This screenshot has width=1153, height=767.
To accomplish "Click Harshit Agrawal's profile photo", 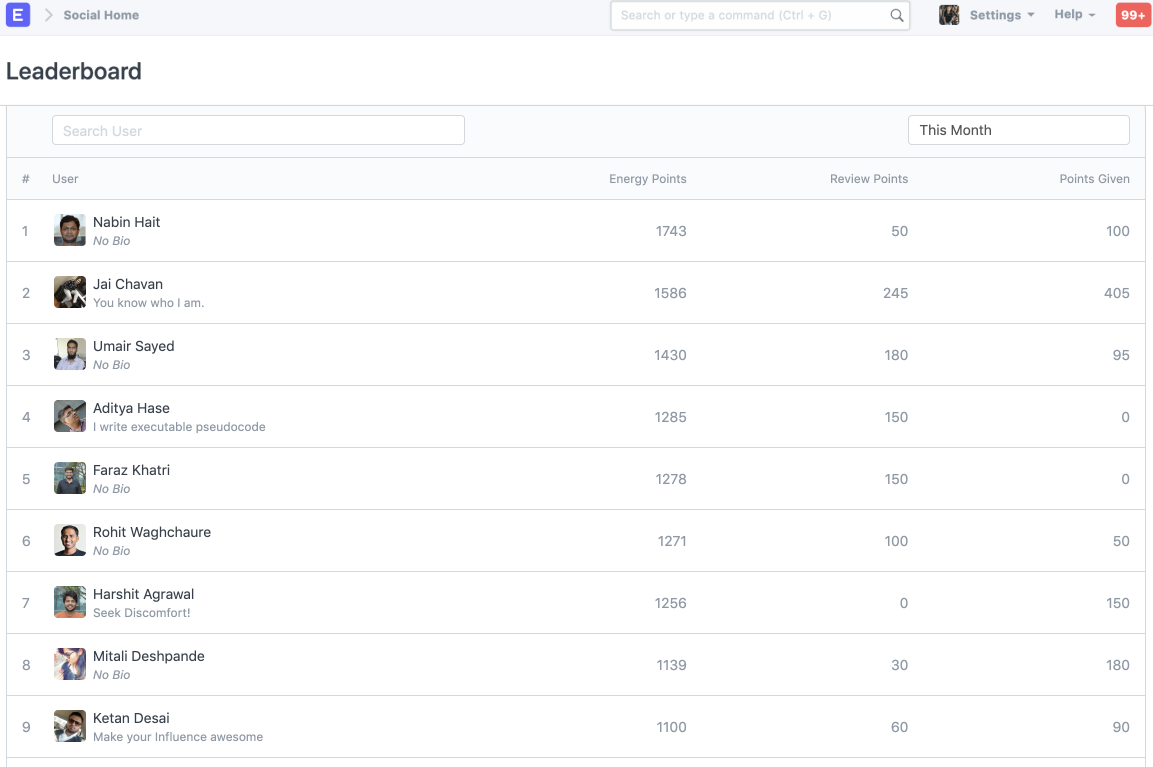I will pyautogui.click(x=69, y=602).
